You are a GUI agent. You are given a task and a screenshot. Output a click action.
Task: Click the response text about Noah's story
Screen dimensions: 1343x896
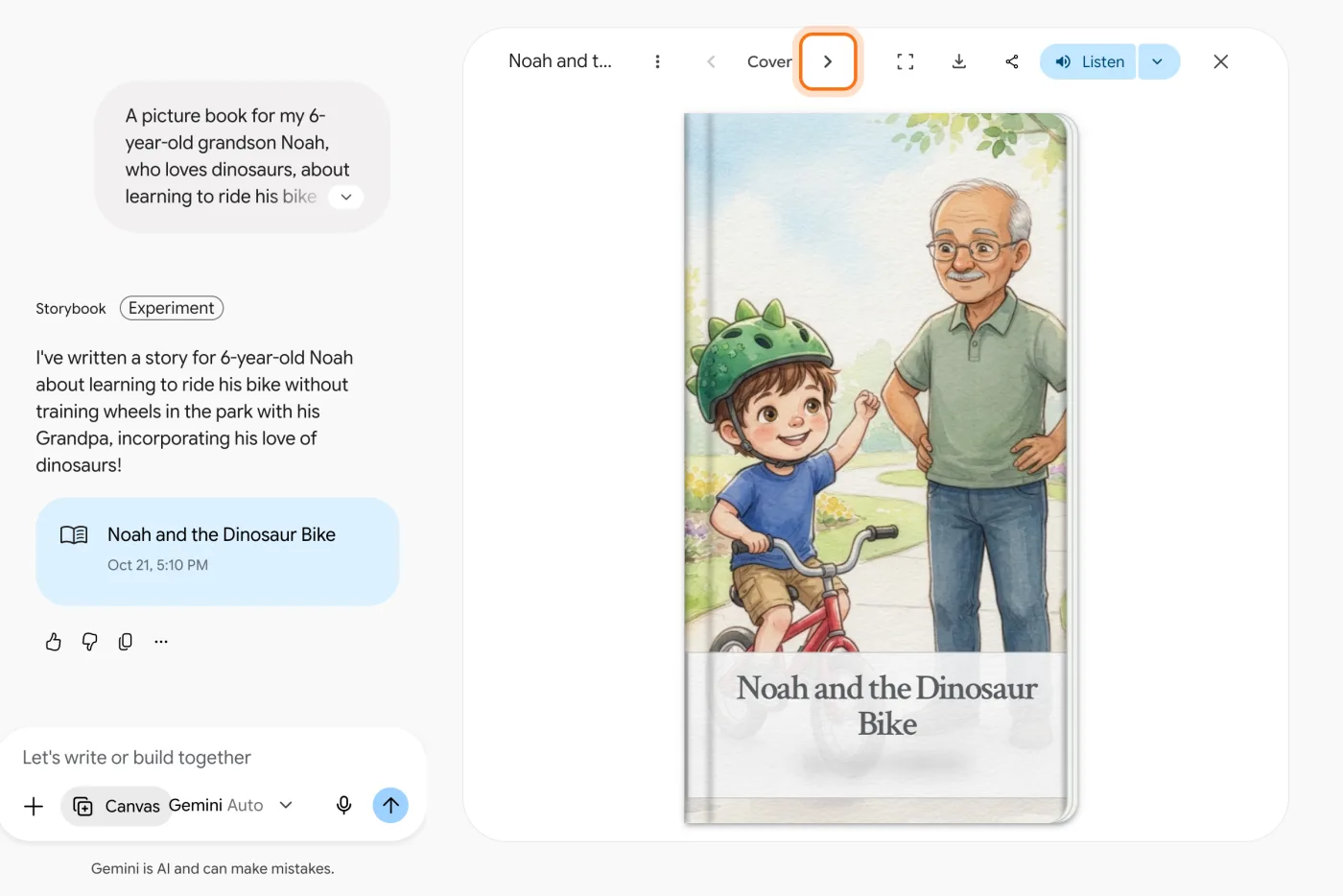(195, 412)
